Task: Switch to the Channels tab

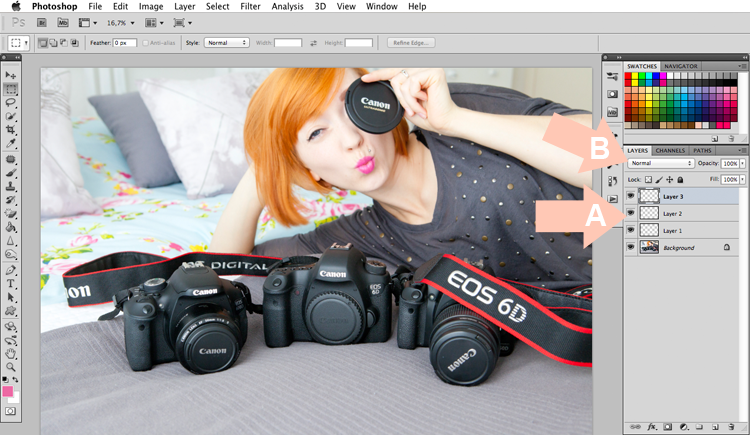Action: click(x=670, y=150)
